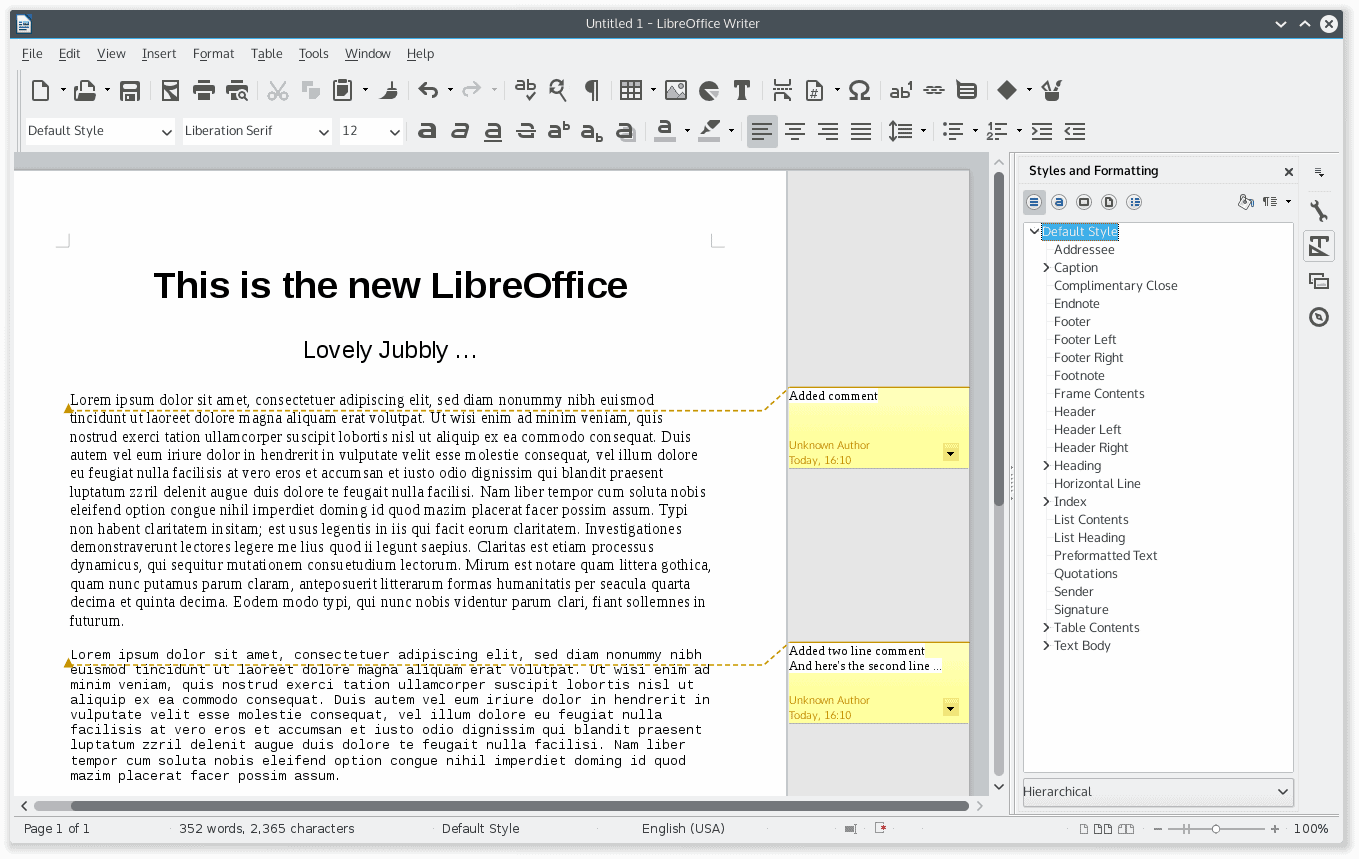Expand the Caption style tree node
The width and height of the screenshot is (1359, 859).
1046,268
